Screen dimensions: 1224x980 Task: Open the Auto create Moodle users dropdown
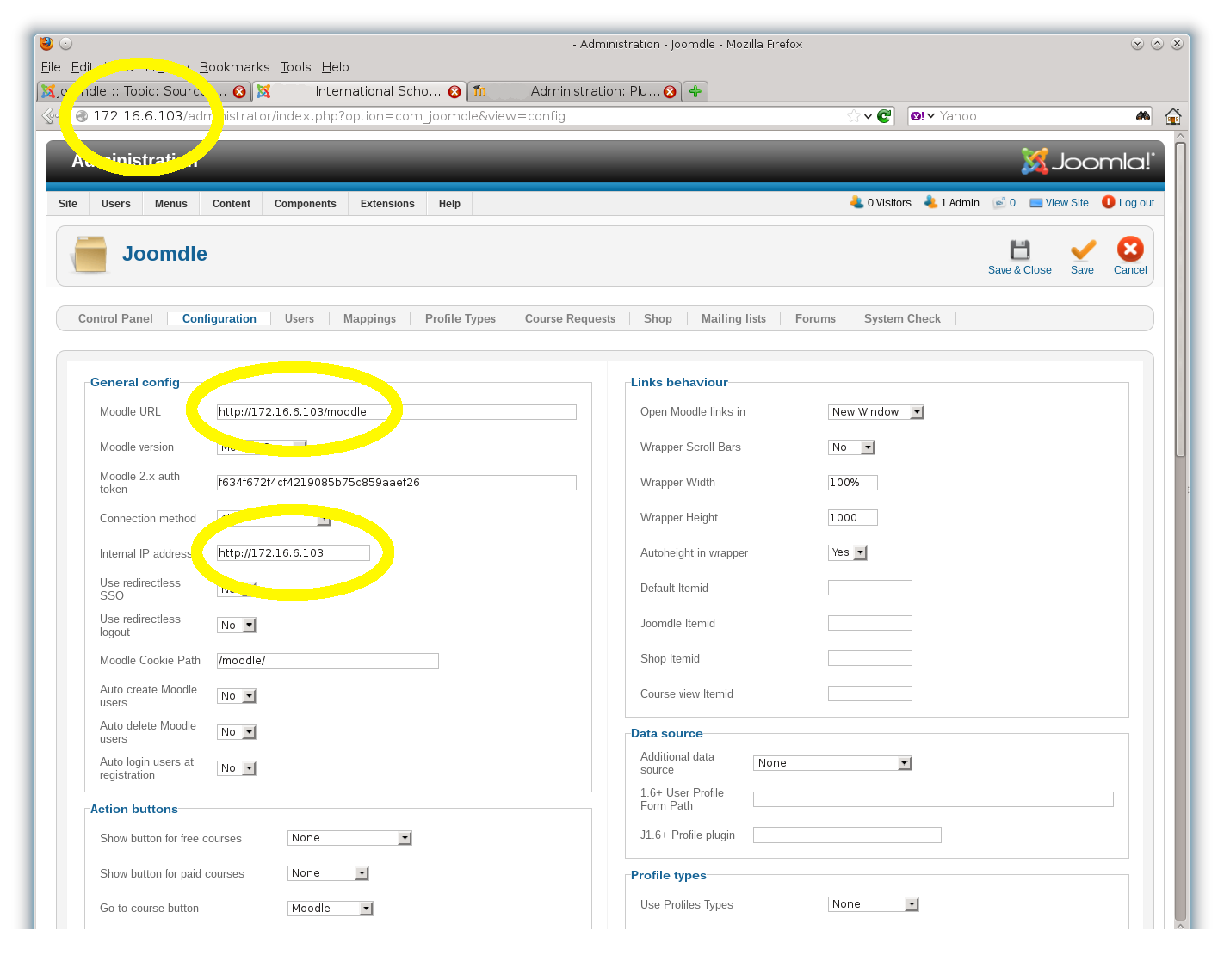pyautogui.click(x=237, y=696)
